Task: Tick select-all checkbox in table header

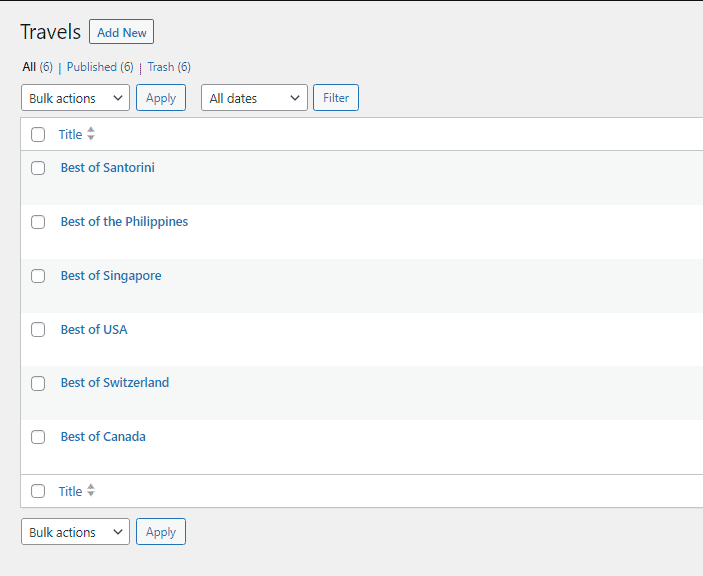Action: click(x=38, y=134)
